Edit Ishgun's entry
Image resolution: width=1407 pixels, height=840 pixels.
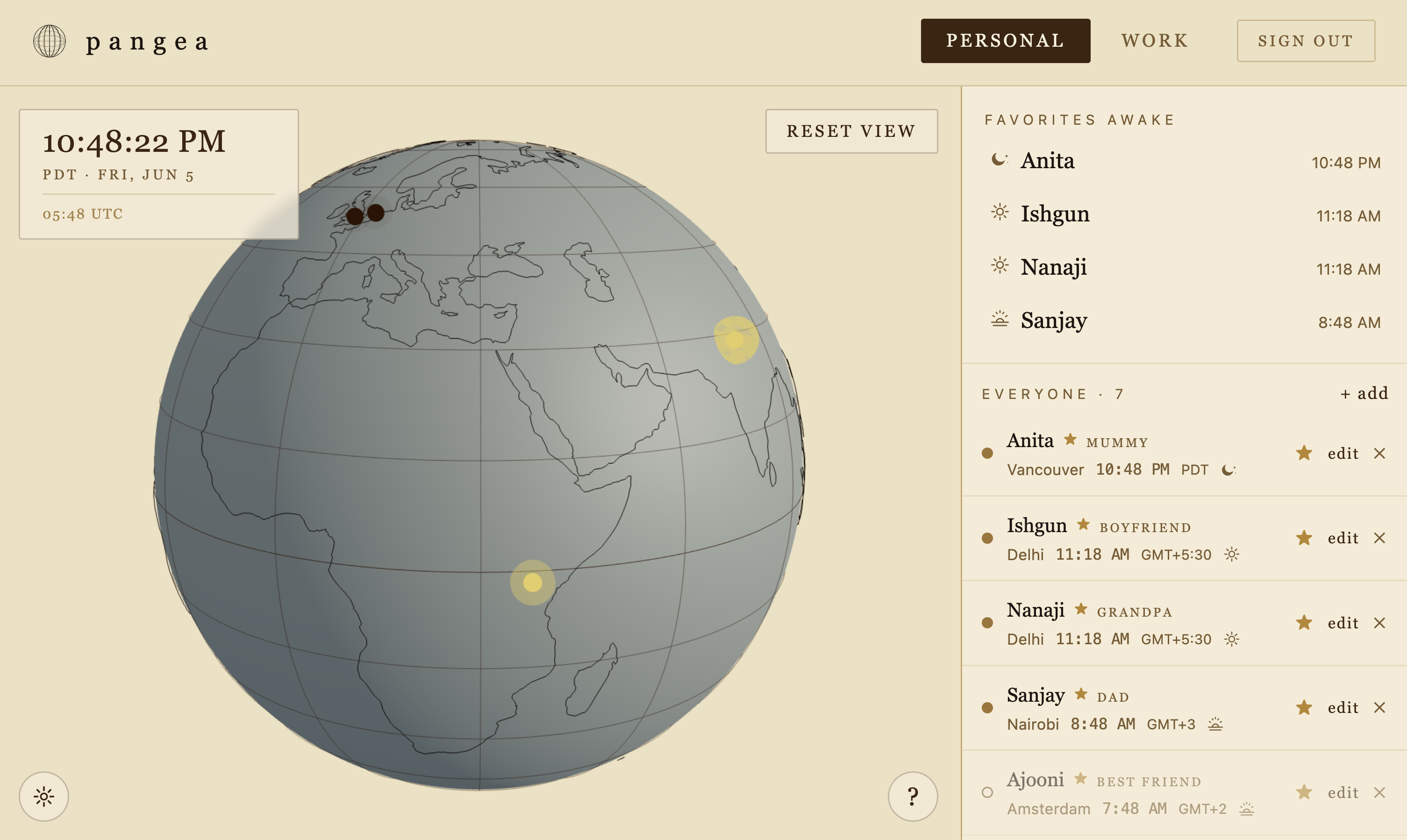pyautogui.click(x=1343, y=538)
